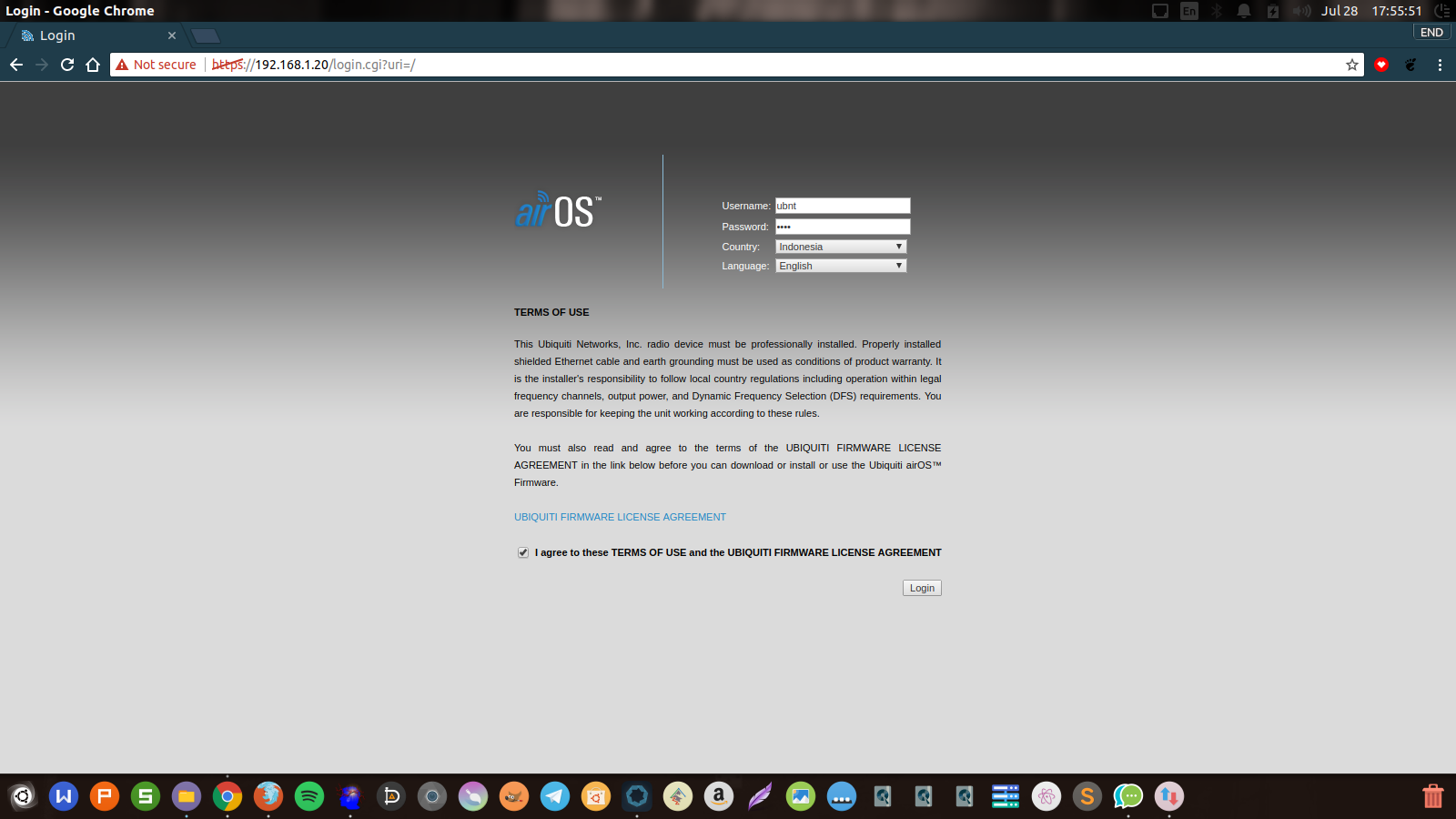The width and height of the screenshot is (1456, 819).
Task: Open a new tab with the tab button
Action: click(206, 35)
